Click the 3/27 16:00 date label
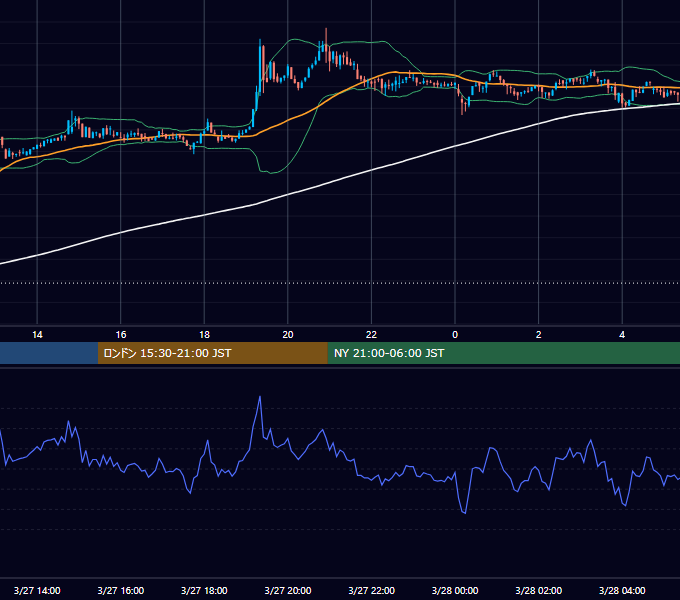 121,590
